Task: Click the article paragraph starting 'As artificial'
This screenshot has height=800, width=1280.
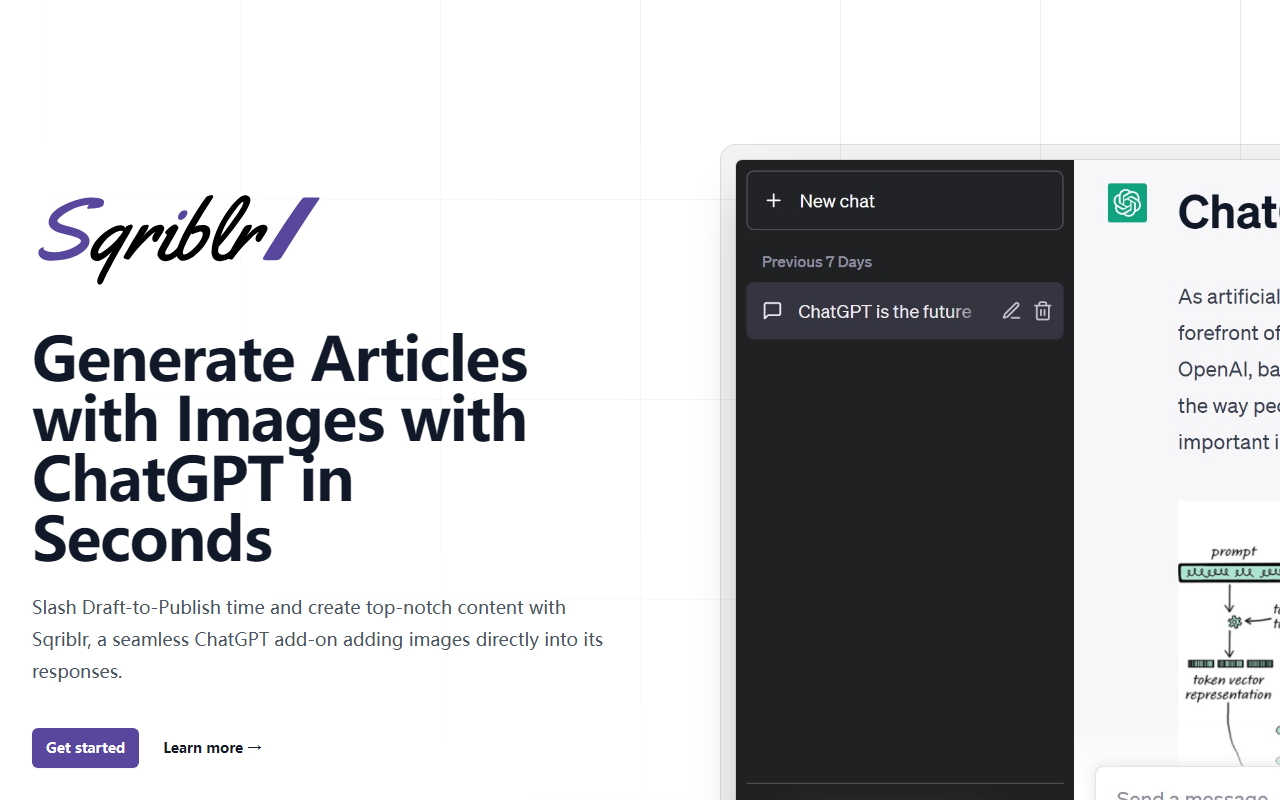Action: pyautogui.click(x=1229, y=369)
